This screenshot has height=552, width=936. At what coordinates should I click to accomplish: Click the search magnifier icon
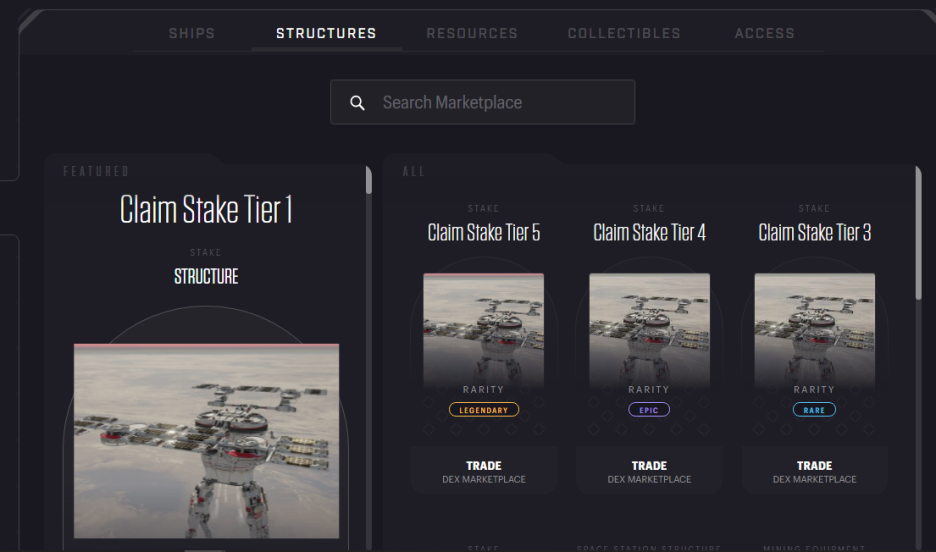pos(357,103)
